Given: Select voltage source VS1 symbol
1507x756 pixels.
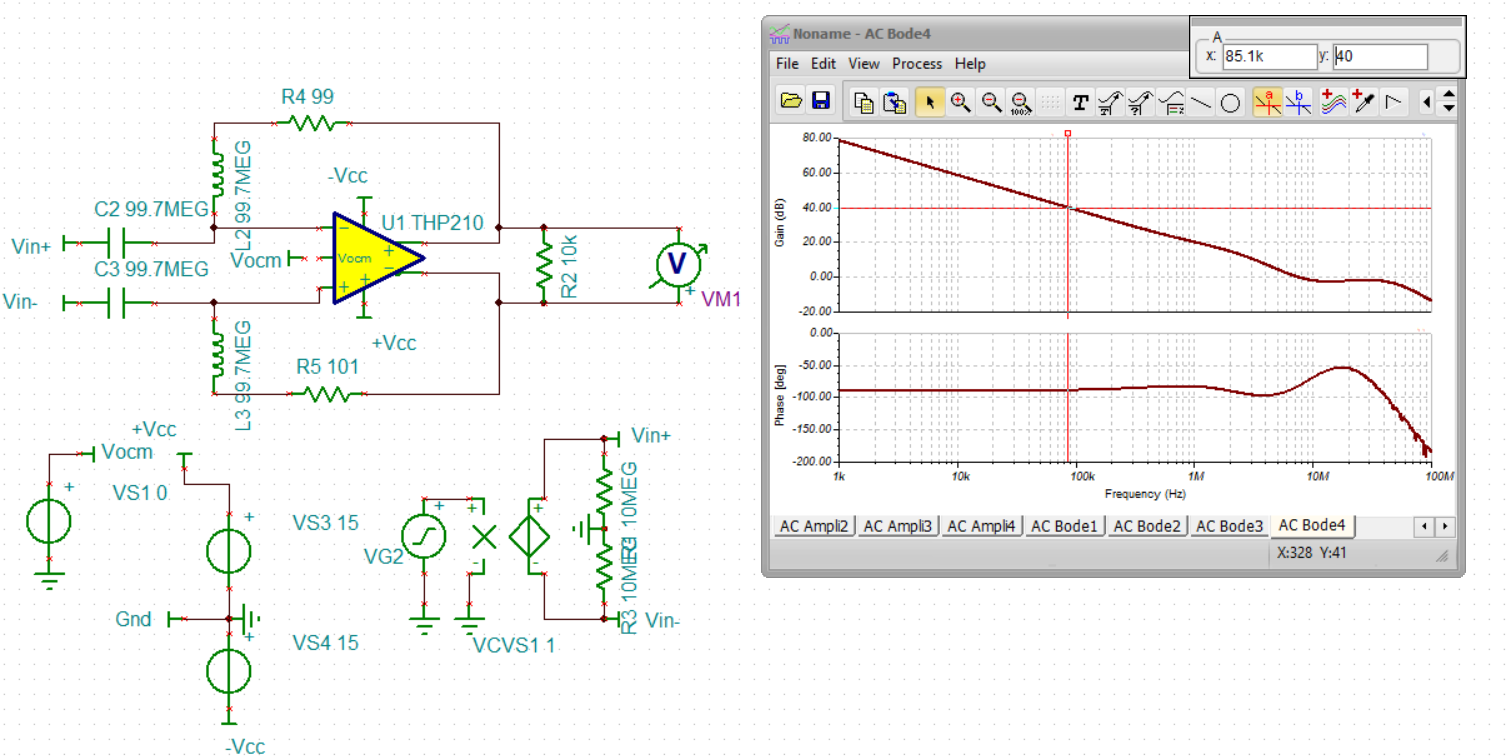Looking at the screenshot, I should tap(48, 520).
